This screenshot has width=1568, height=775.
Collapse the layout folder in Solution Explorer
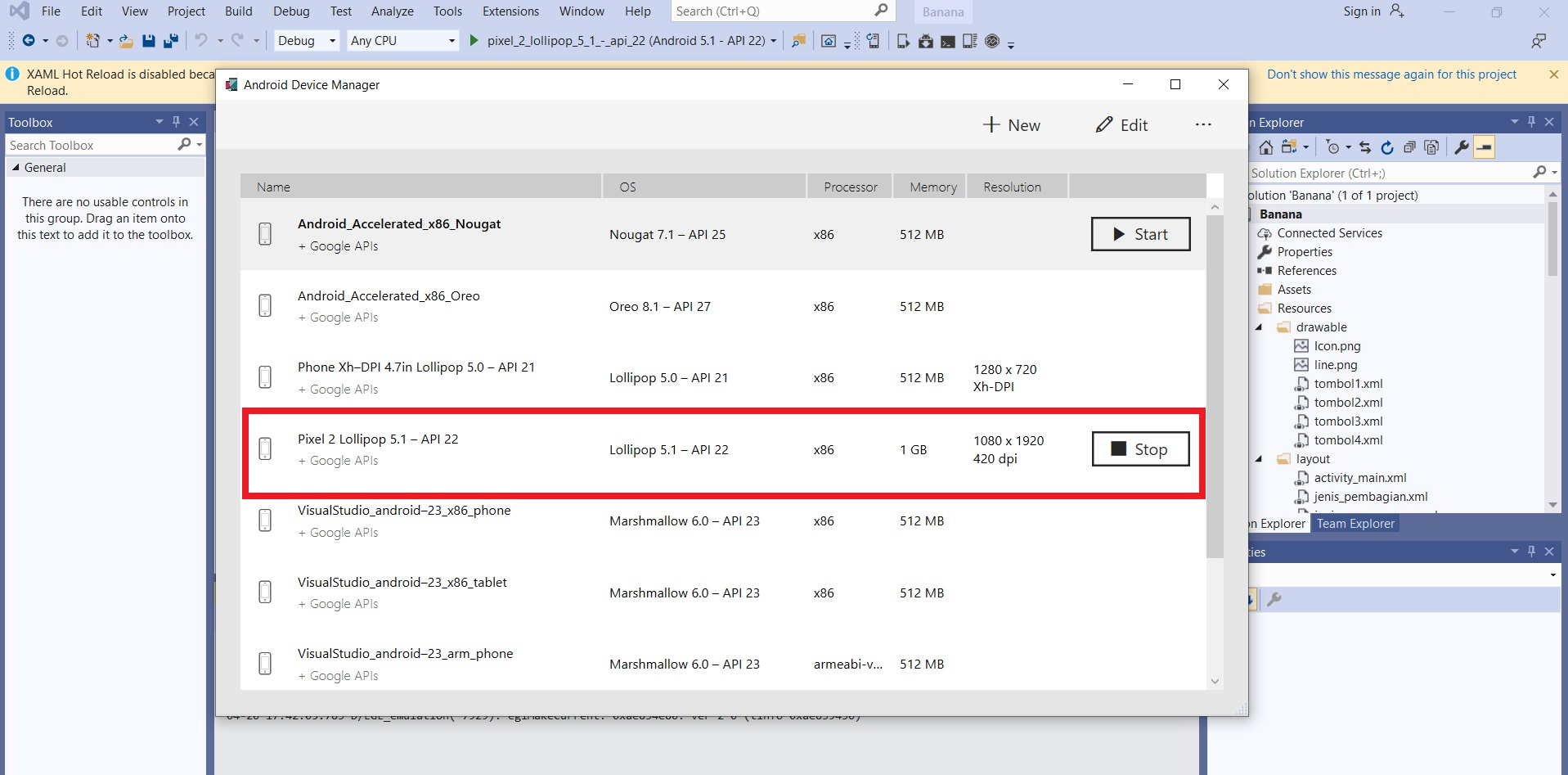coord(1260,459)
